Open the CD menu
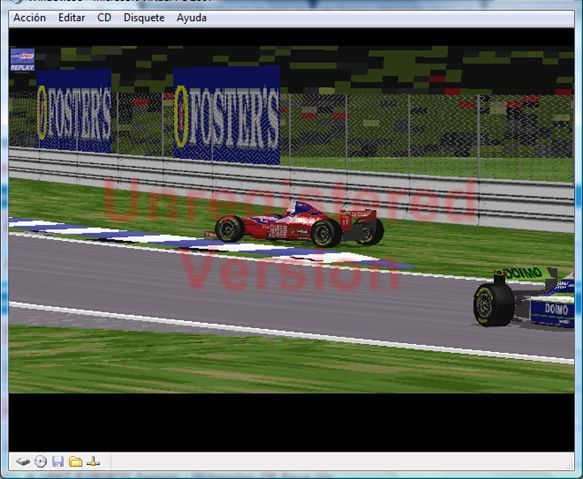Viewport: 583px width, 479px height. pyautogui.click(x=104, y=18)
